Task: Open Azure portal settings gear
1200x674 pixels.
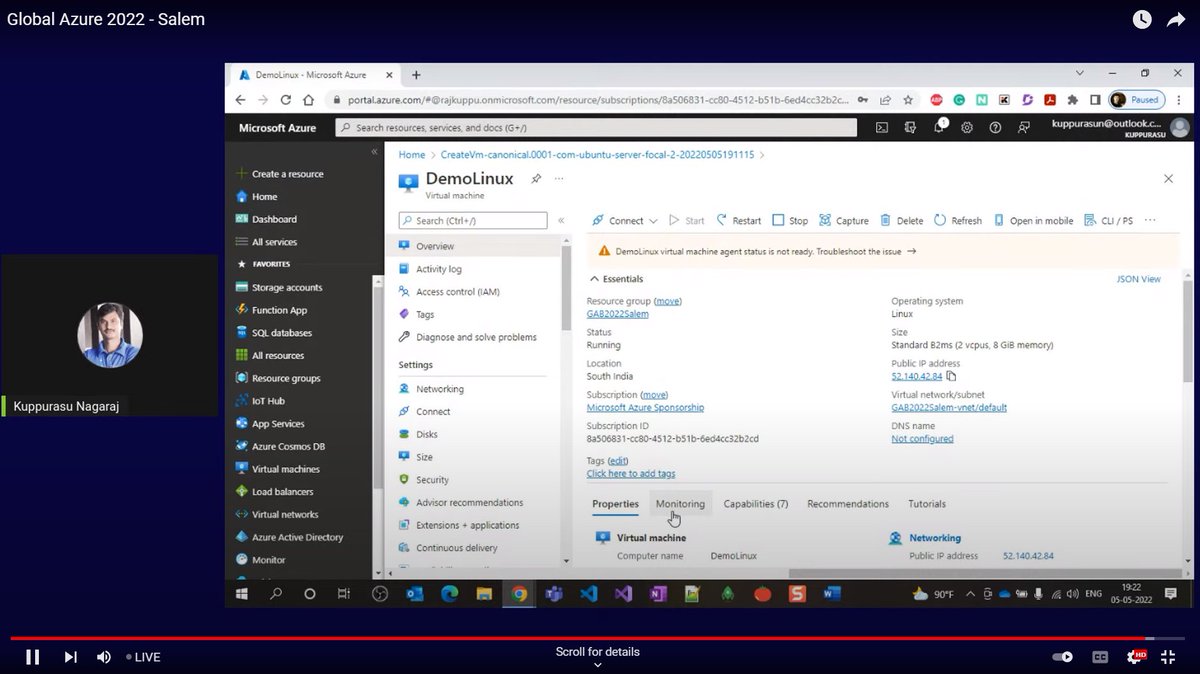Action: [967, 128]
